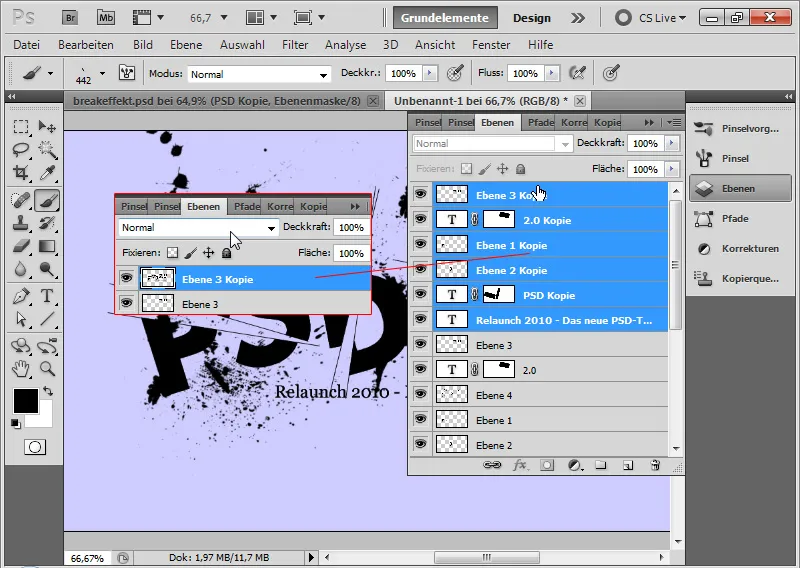This screenshot has width=800, height=568.
Task: Select the Pen tool
Action: pyautogui.click(x=20, y=296)
